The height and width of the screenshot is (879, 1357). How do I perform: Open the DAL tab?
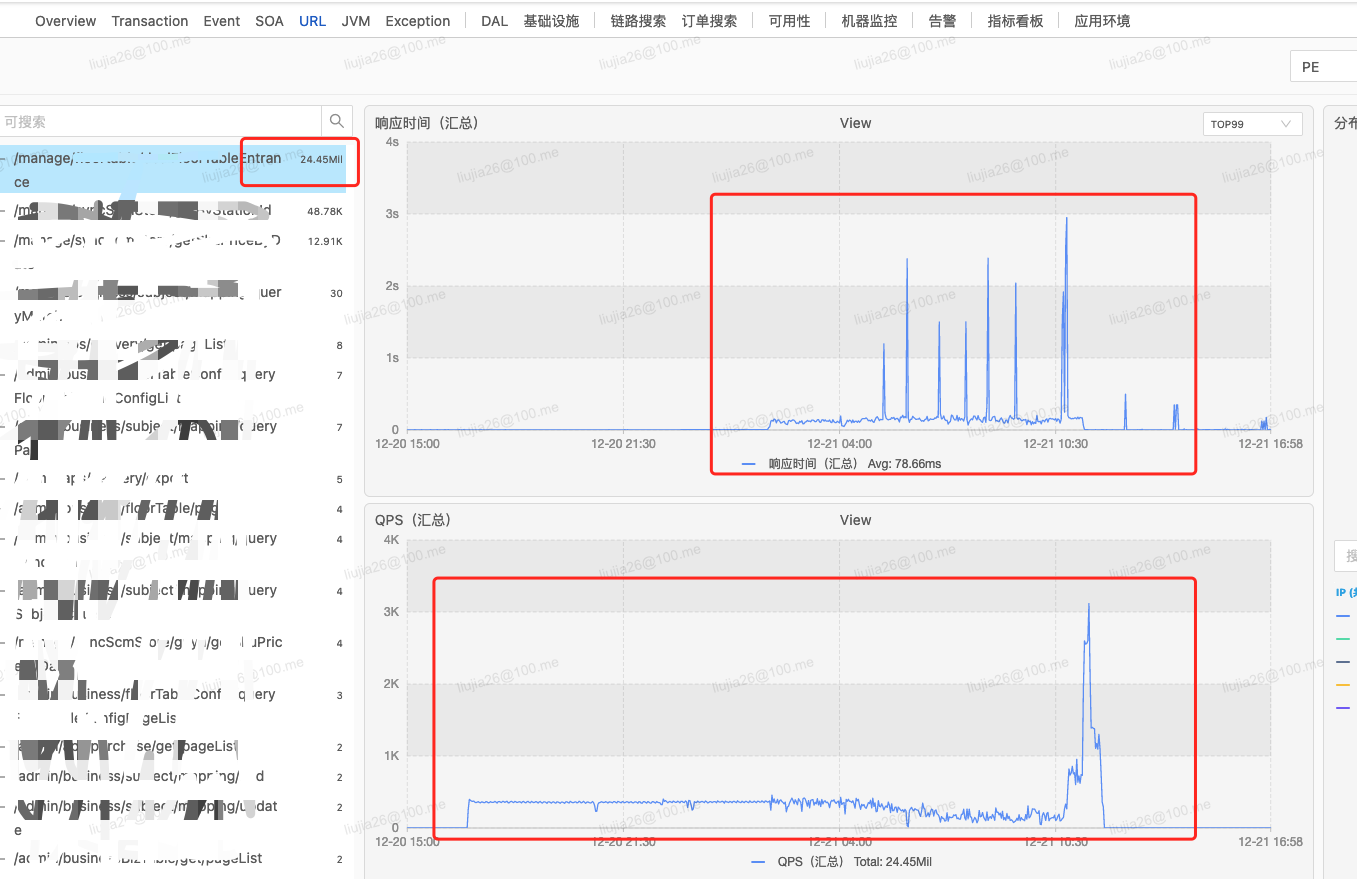tap(494, 21)
